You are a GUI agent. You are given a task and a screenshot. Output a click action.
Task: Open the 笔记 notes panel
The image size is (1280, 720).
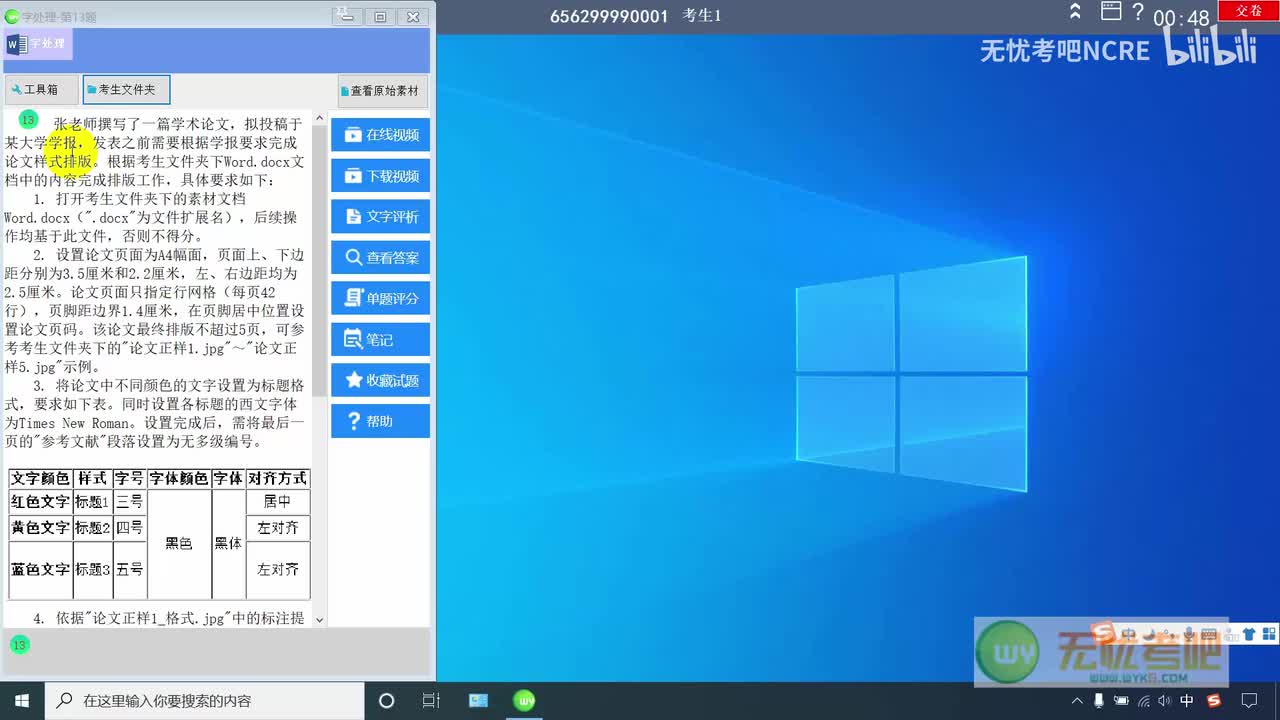tap(380, 339)
